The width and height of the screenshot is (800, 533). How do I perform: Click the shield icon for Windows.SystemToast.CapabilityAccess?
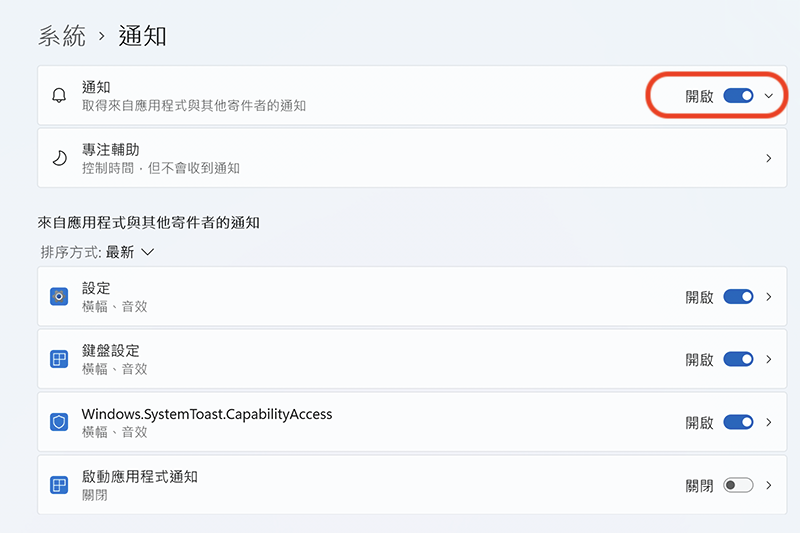(59, 422)
